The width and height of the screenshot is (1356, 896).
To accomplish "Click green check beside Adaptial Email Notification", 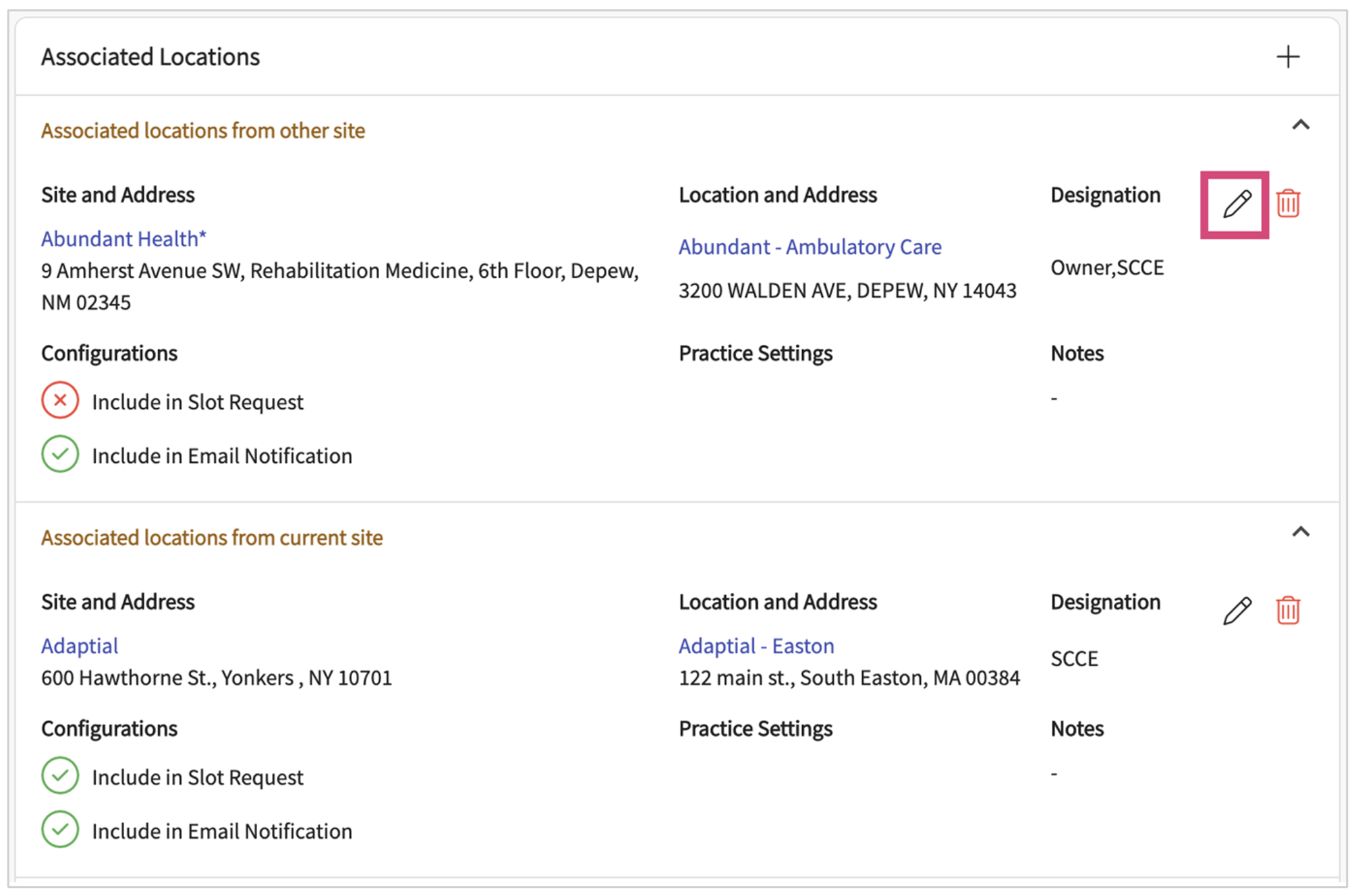I will (x=60, y=830).
